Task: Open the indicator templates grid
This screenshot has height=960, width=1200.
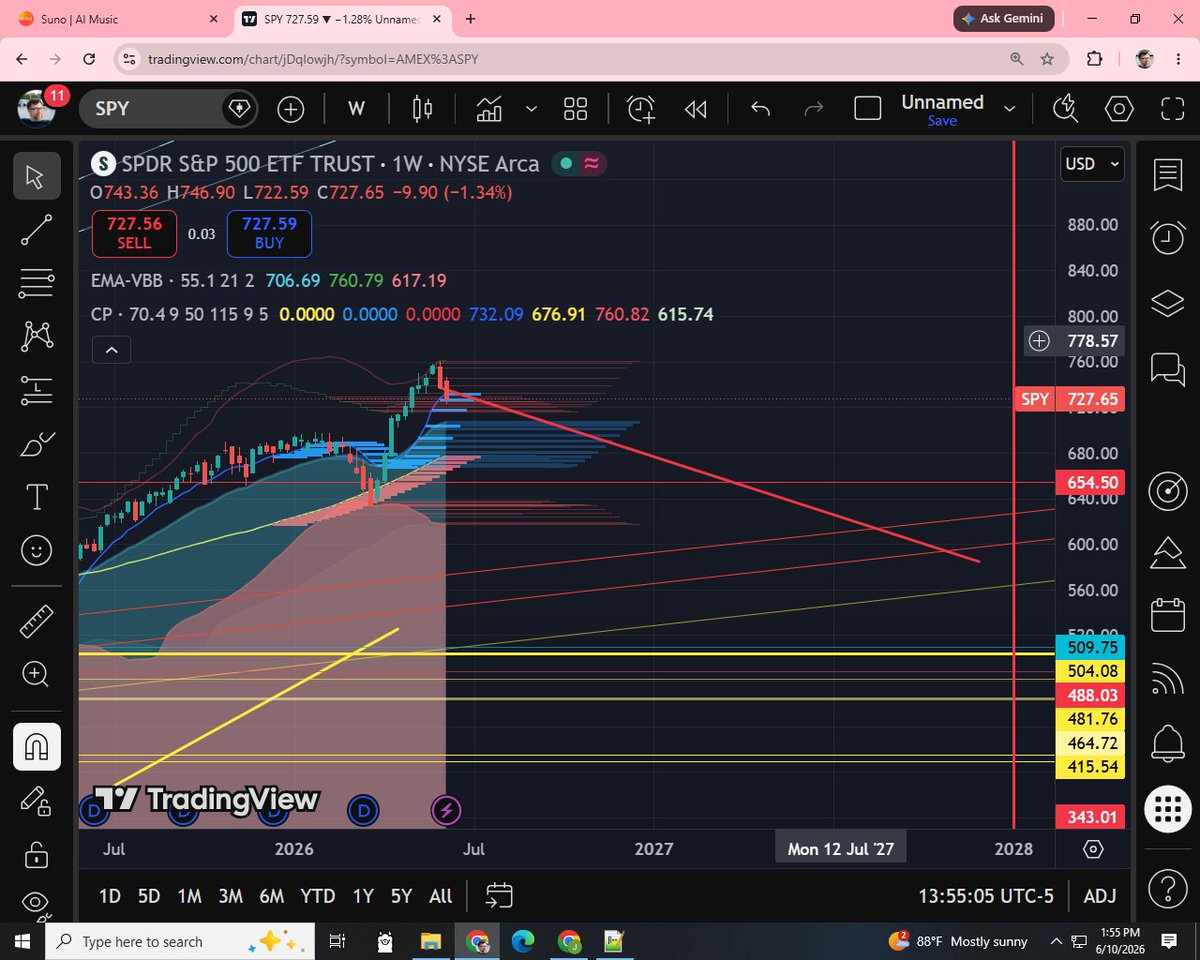Action: point(575,109)
